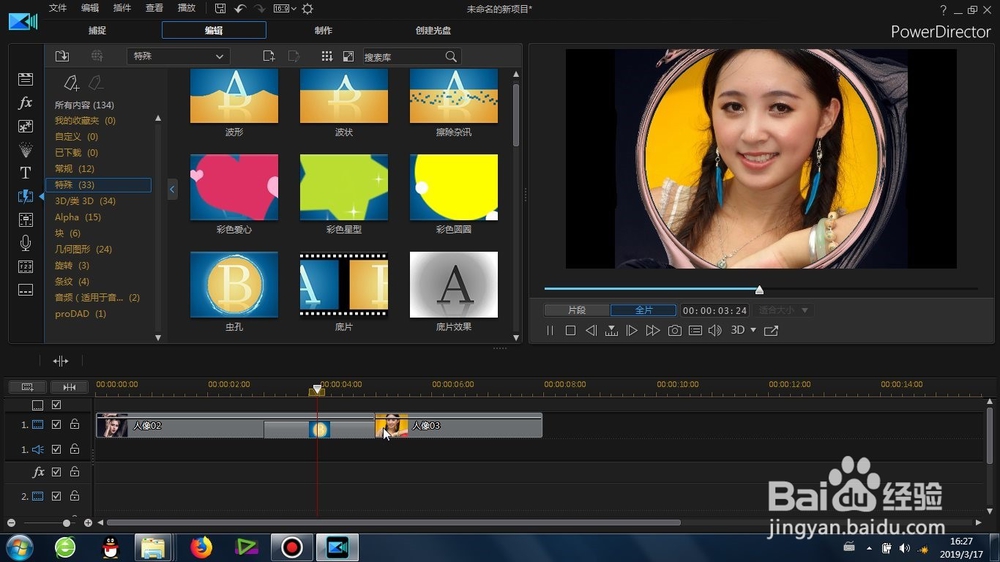The height and width of the screenshot is (562, 1000).
Task: Select the 3D/类 3D (34) category
Action: (85, 201)
